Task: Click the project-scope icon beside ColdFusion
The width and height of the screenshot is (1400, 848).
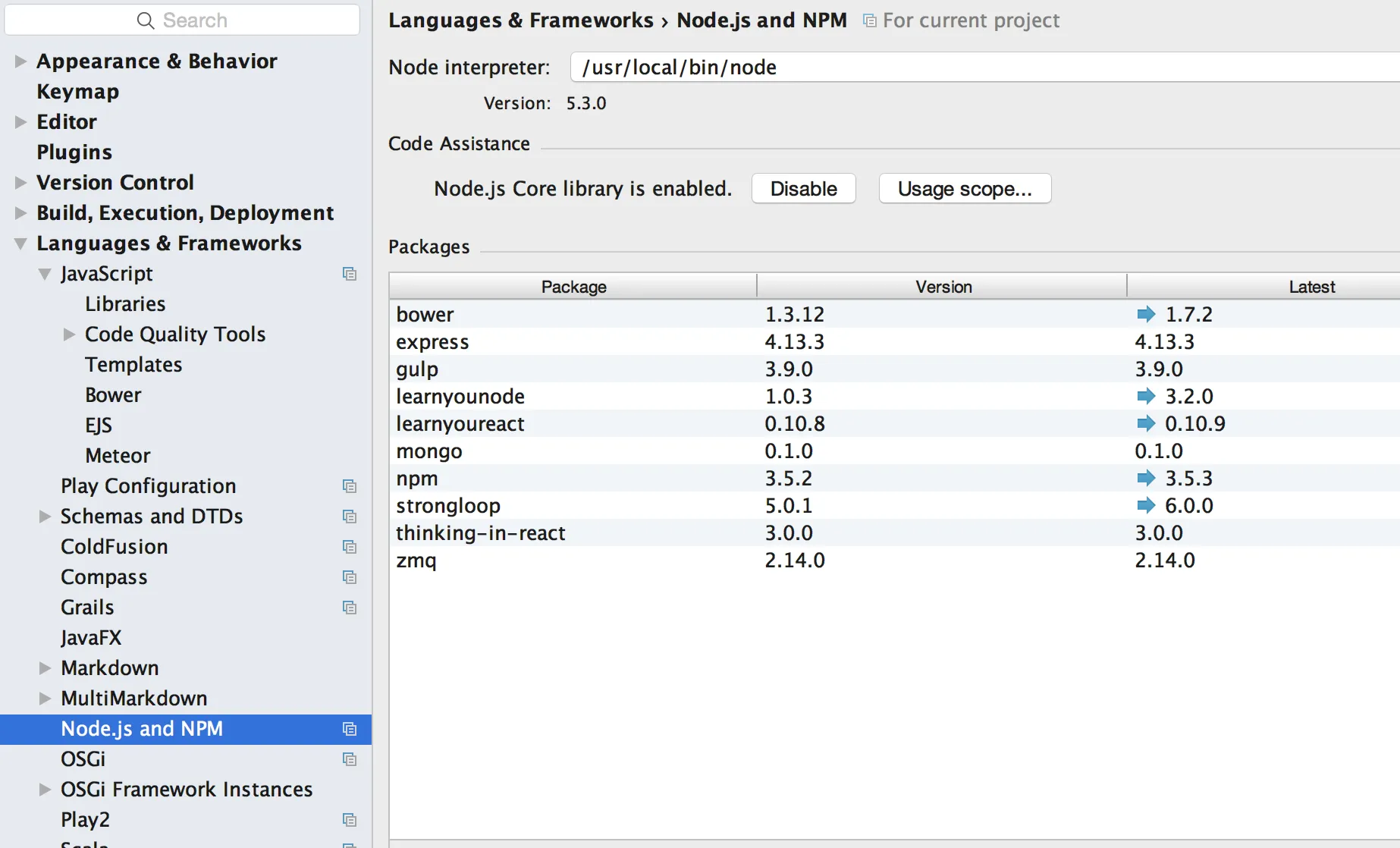Action: click(350, 547)
